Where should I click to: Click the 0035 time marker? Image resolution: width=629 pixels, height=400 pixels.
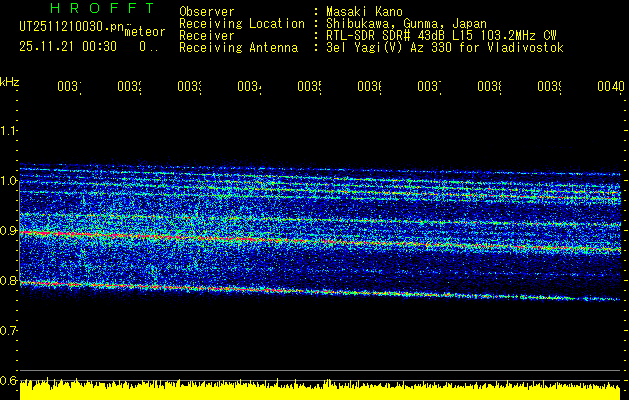click(x=309, y=86)
